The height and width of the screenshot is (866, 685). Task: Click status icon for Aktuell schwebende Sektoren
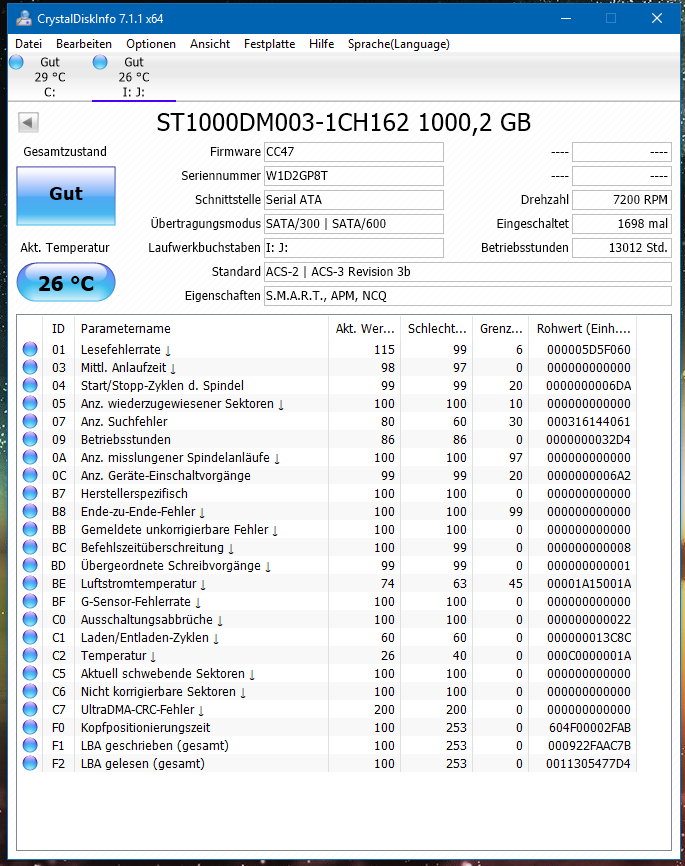tap(30, 673)
